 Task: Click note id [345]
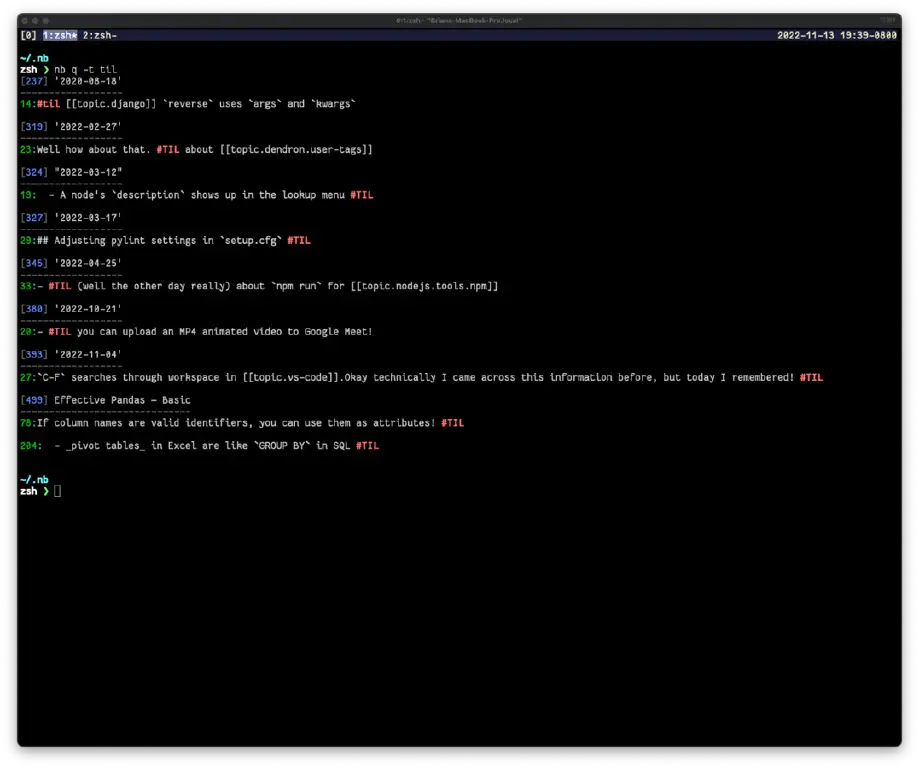click(34, 263)
